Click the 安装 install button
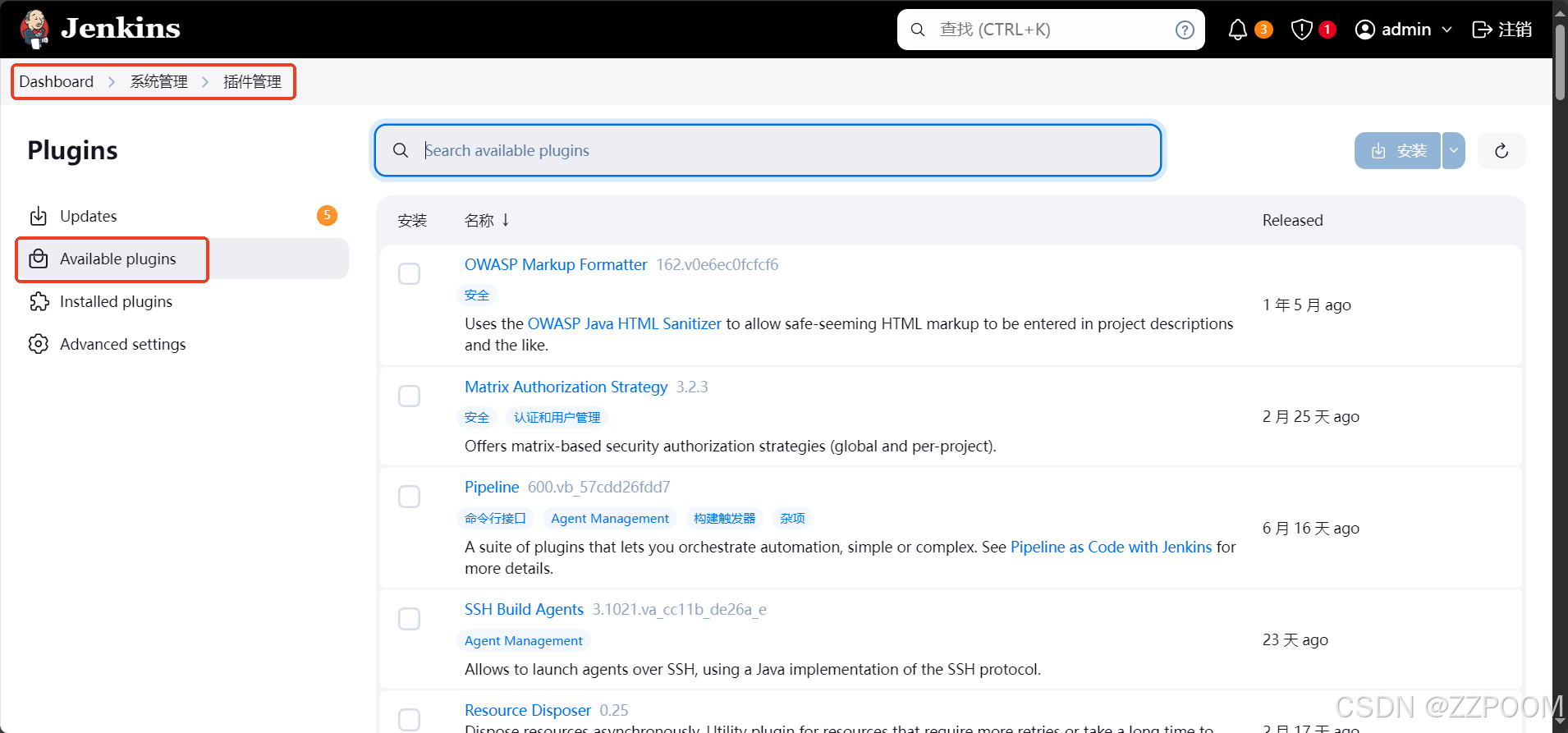The image size is (1568, 733). click(x=1397, y=151)
